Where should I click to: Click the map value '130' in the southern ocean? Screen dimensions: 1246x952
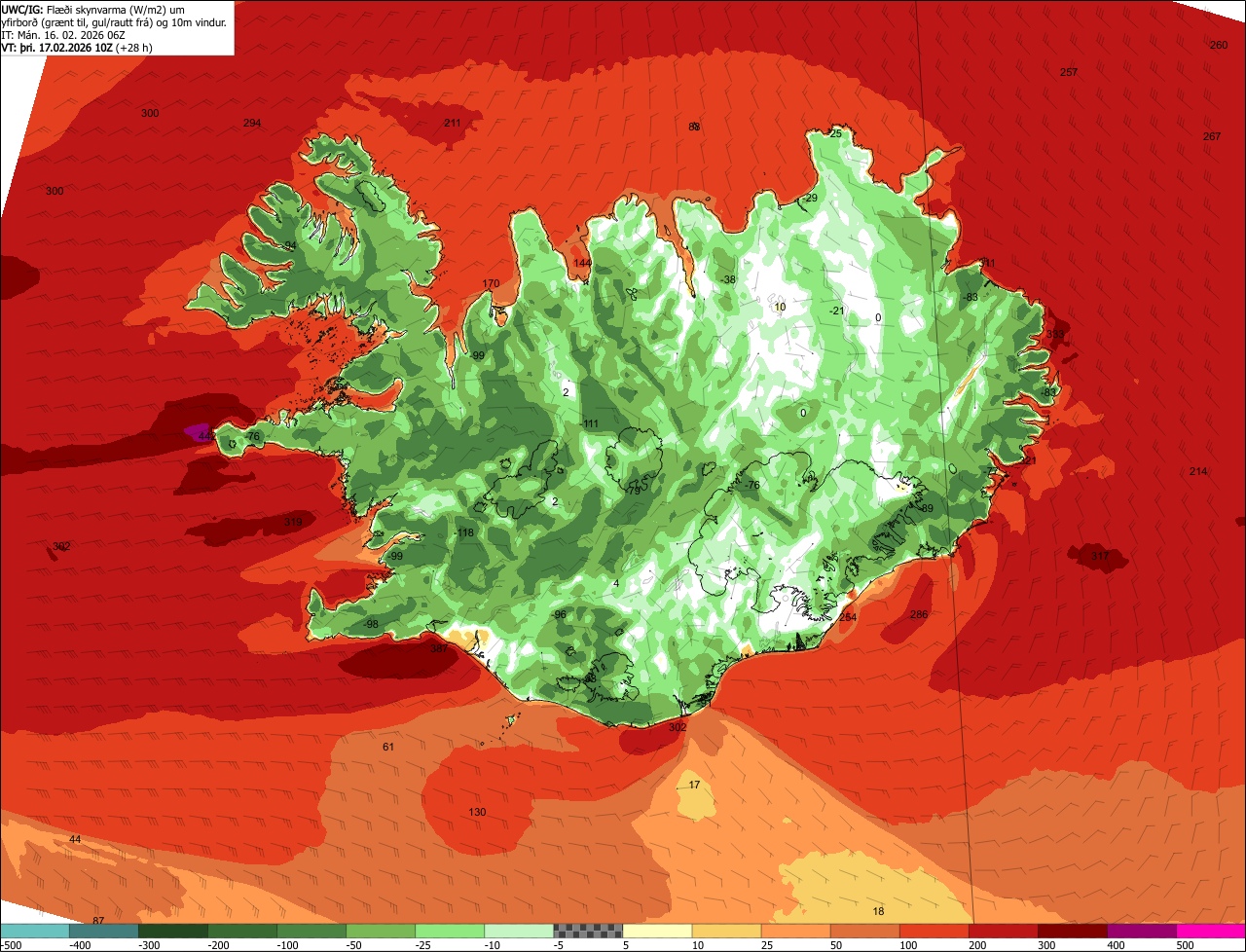[x=477, y=812]
